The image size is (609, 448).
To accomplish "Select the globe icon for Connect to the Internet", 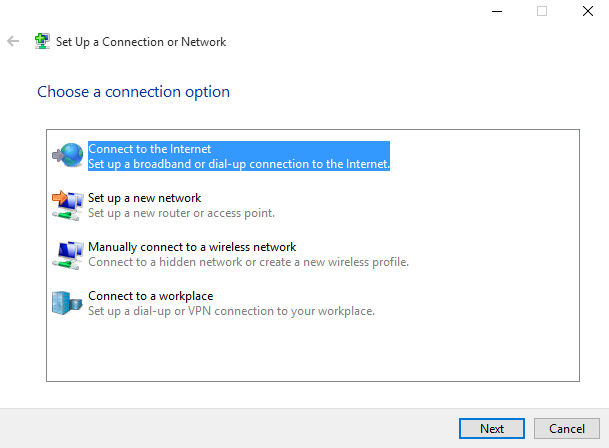I will [x=68, y=155].
